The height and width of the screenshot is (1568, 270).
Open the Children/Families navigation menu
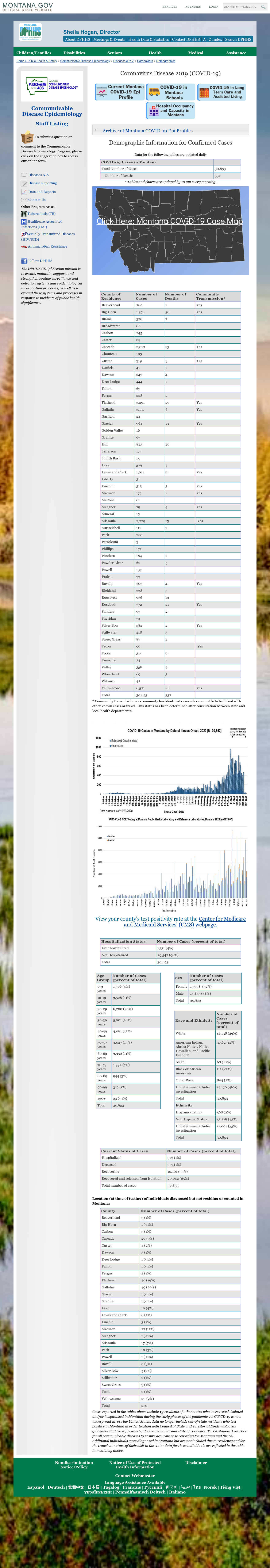click(34, 53)
